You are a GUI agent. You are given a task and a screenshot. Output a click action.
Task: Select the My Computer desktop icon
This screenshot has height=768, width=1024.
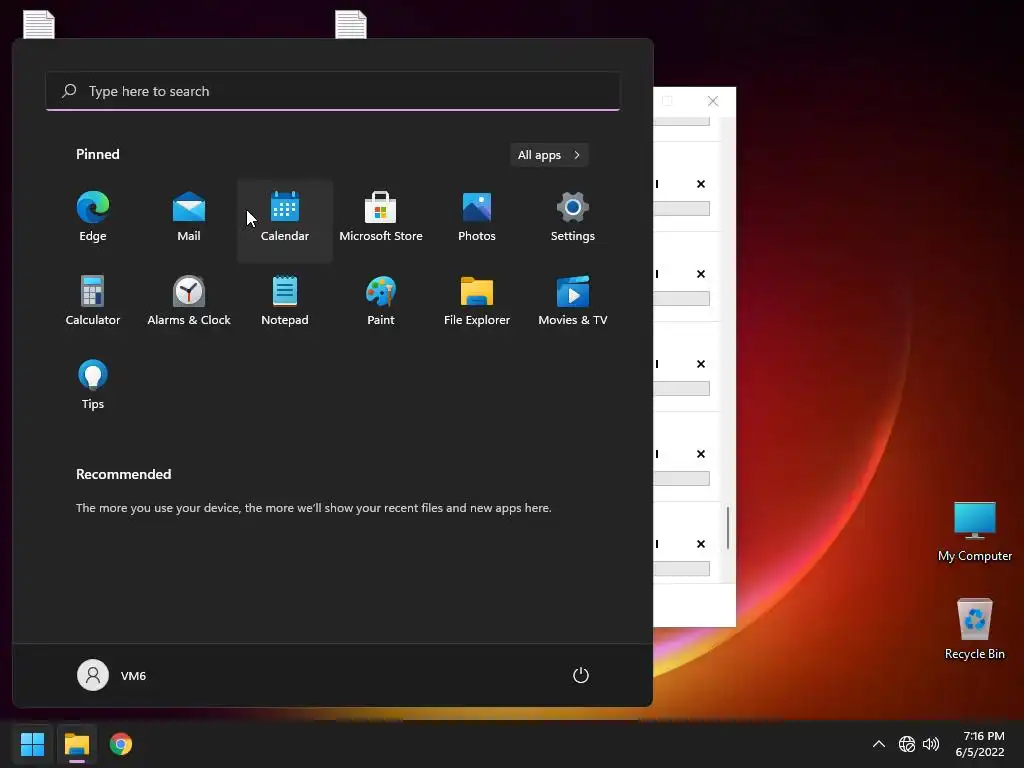point(974,532)
